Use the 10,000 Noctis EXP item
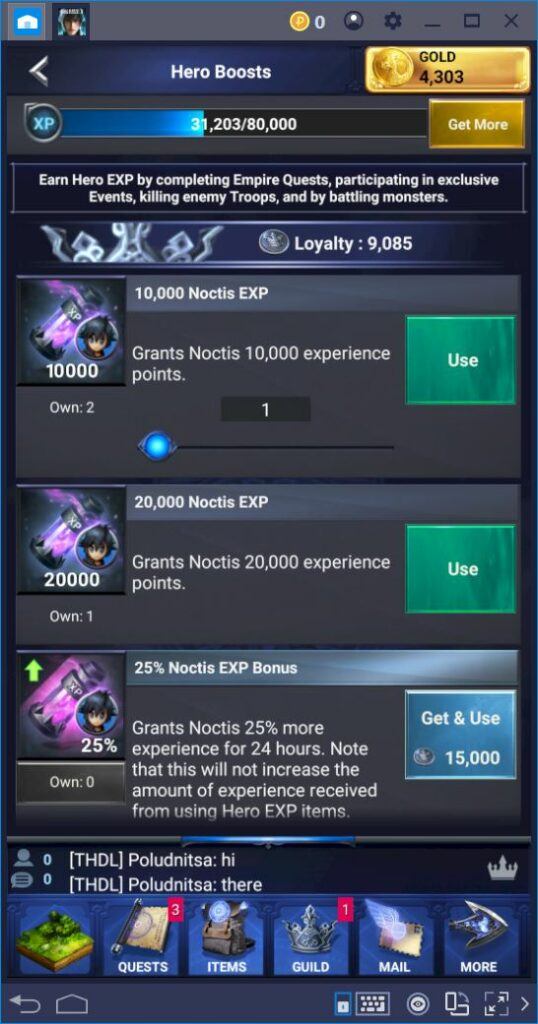 [461, 360]
